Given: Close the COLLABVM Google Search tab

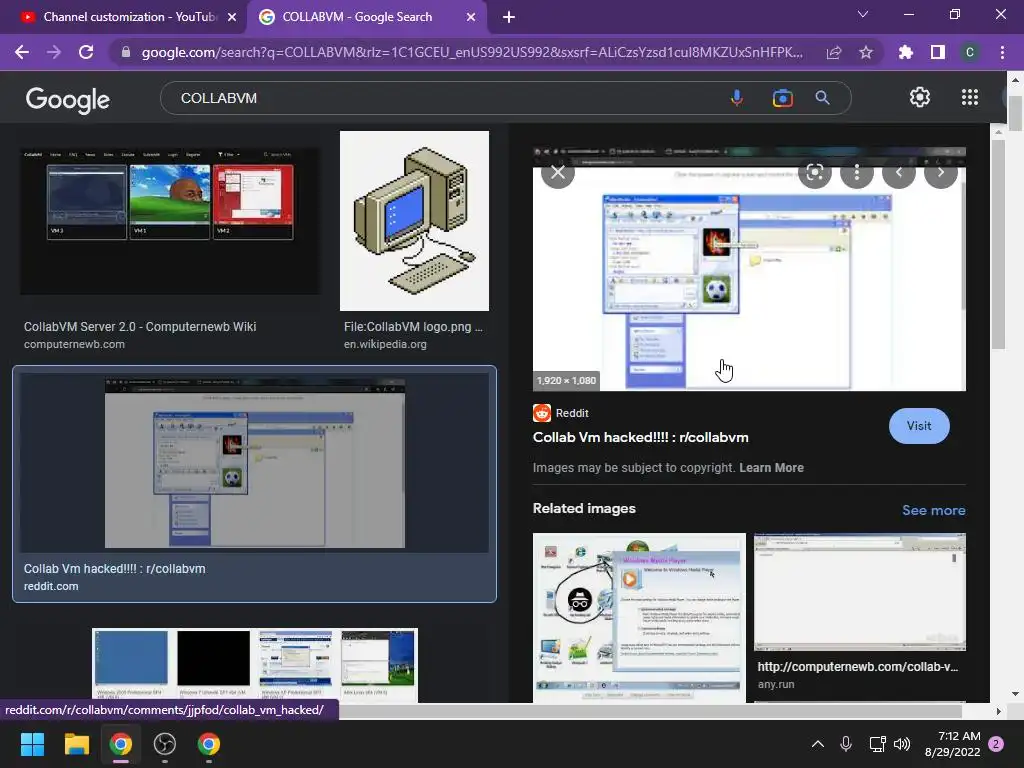Looking at the screenshot, I should pos(471,17).
